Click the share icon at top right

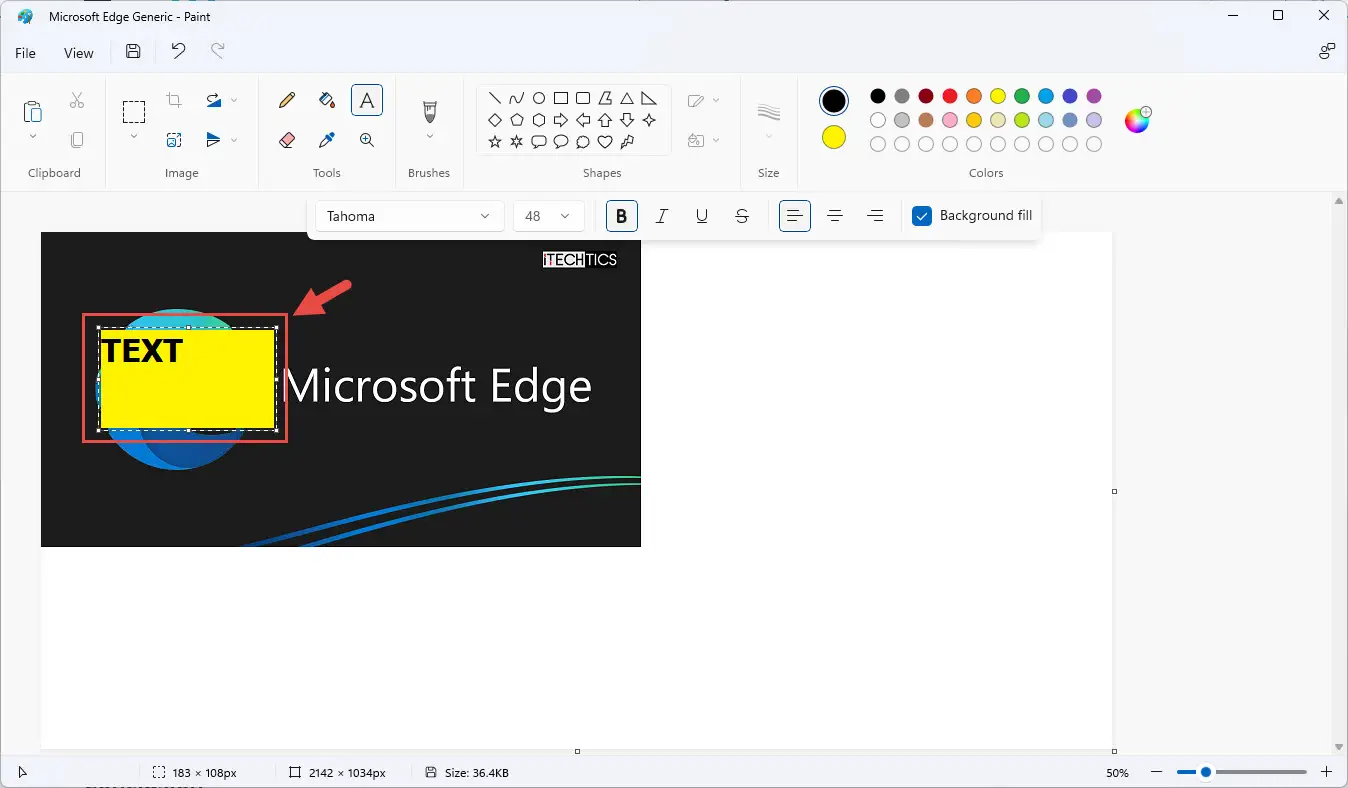tap(1327, 52)
